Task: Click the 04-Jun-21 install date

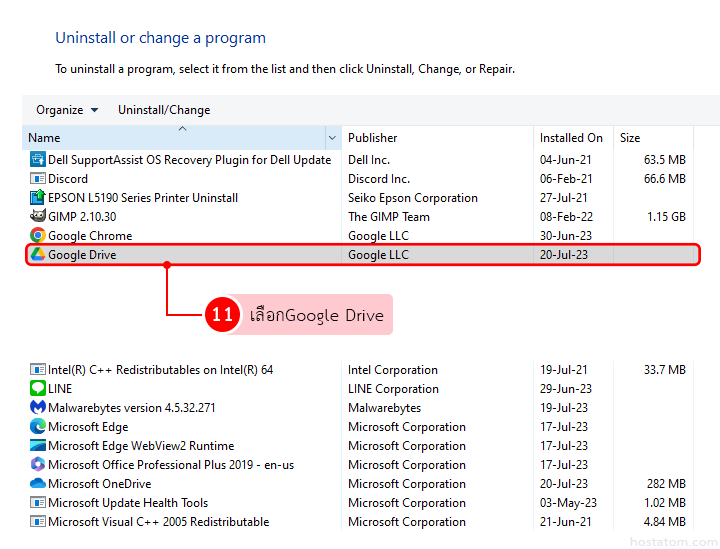Action: point(566,160)
